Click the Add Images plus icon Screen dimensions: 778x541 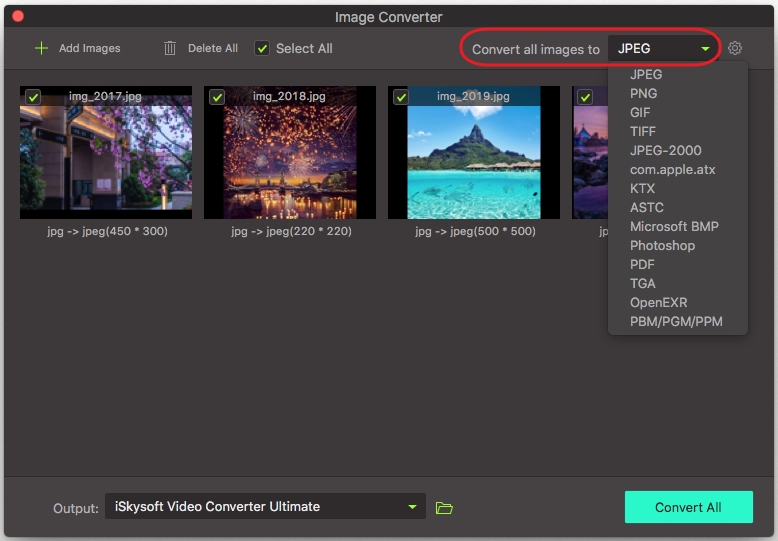coord(41,48)
